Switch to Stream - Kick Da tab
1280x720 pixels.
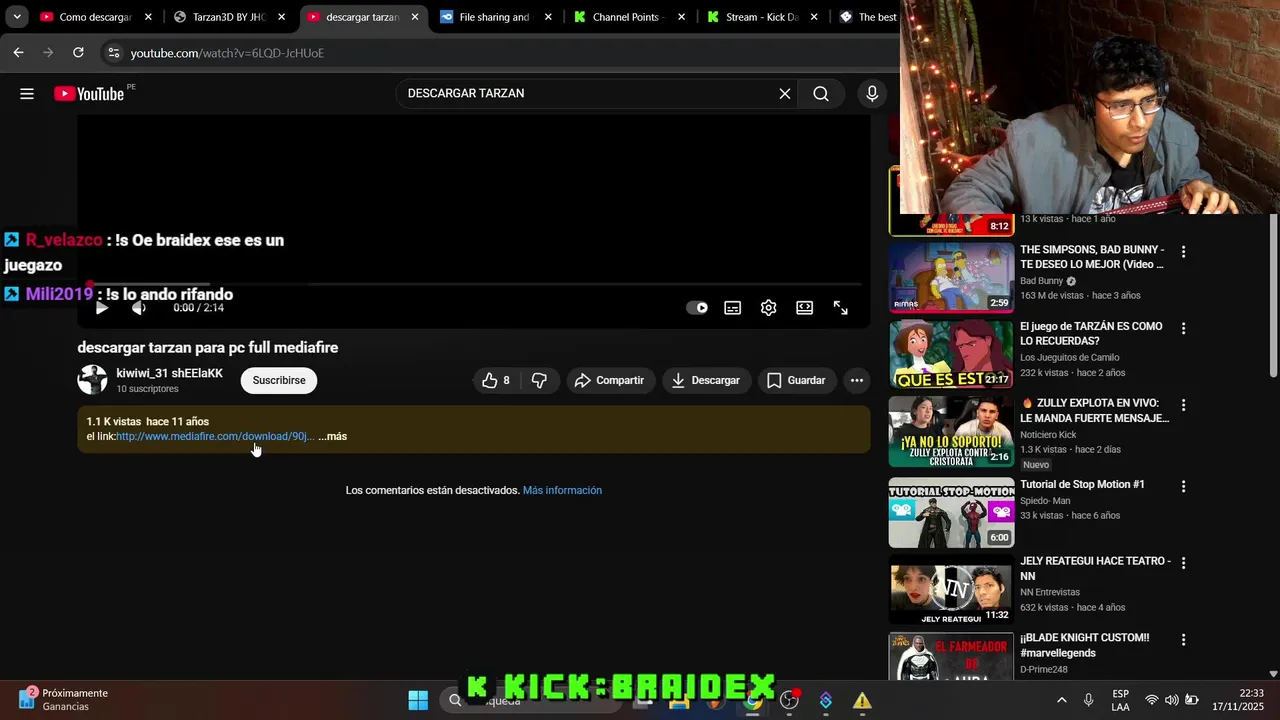(x=762, y=17)
